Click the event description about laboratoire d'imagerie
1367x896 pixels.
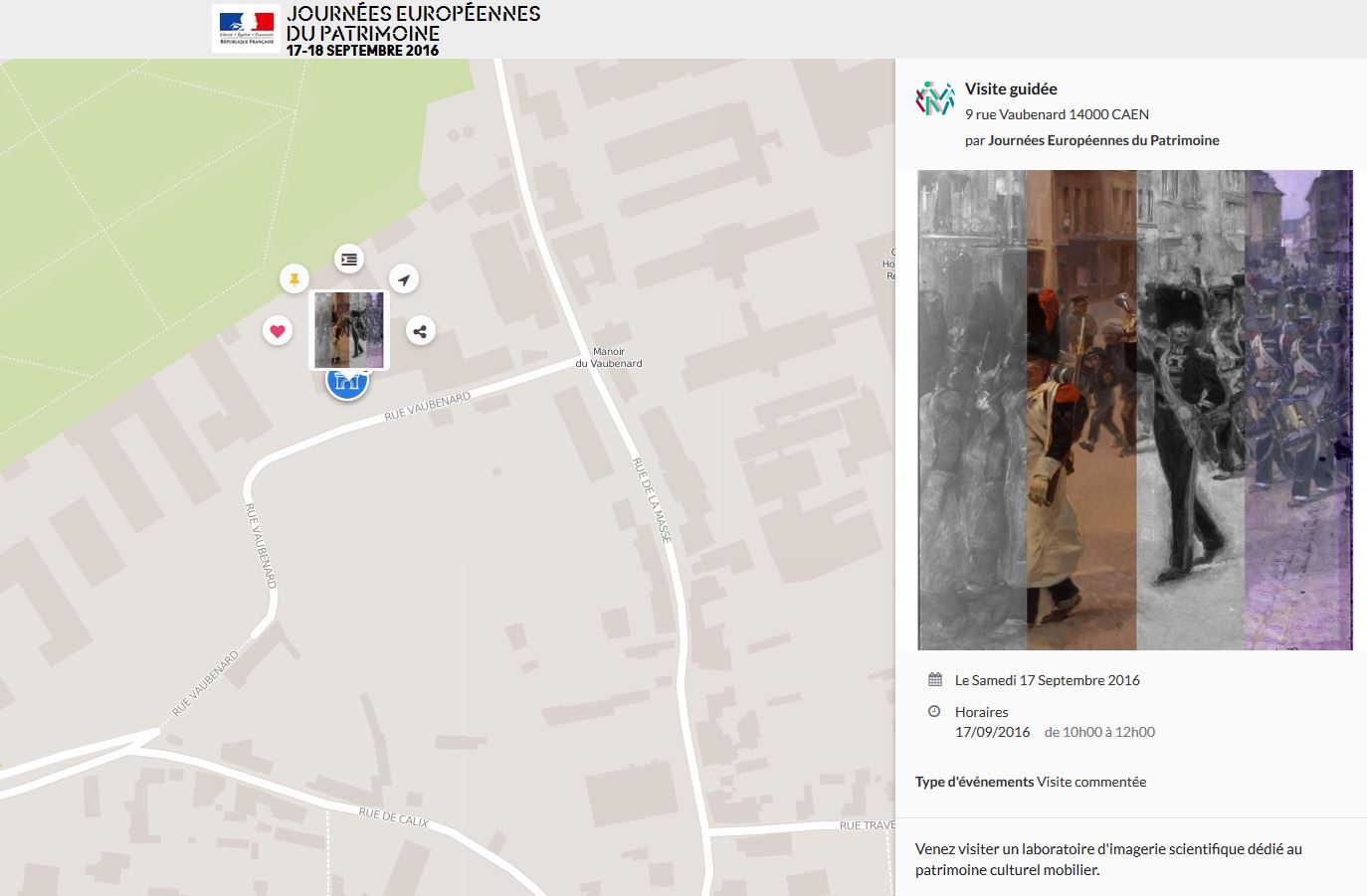tap(1108, 859)
